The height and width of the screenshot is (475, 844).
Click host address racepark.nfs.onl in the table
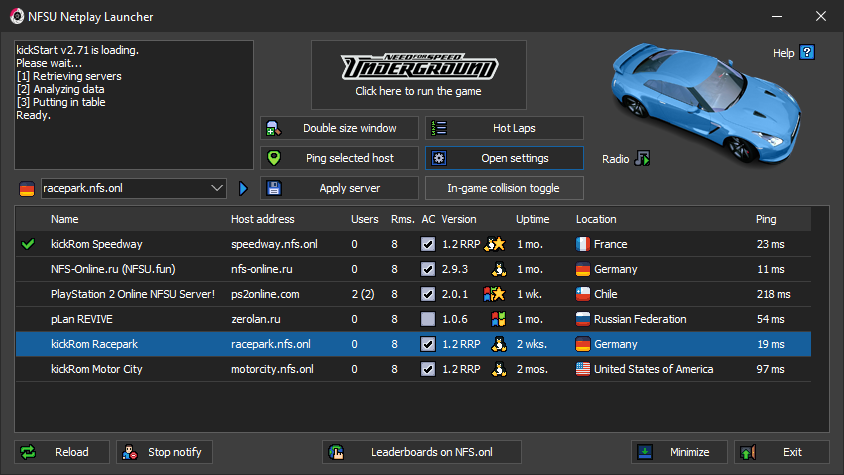[271, 344]
